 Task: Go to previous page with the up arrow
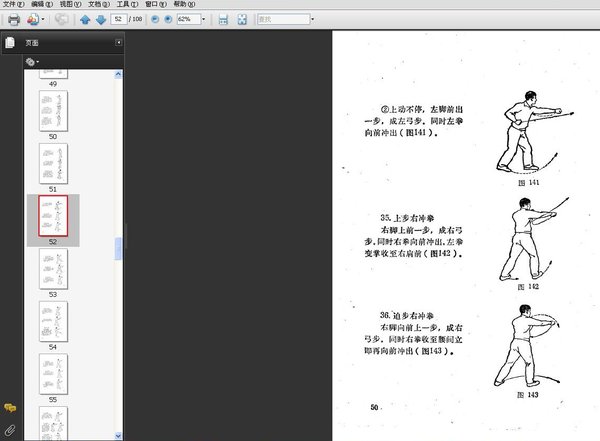tap(85, 19)
